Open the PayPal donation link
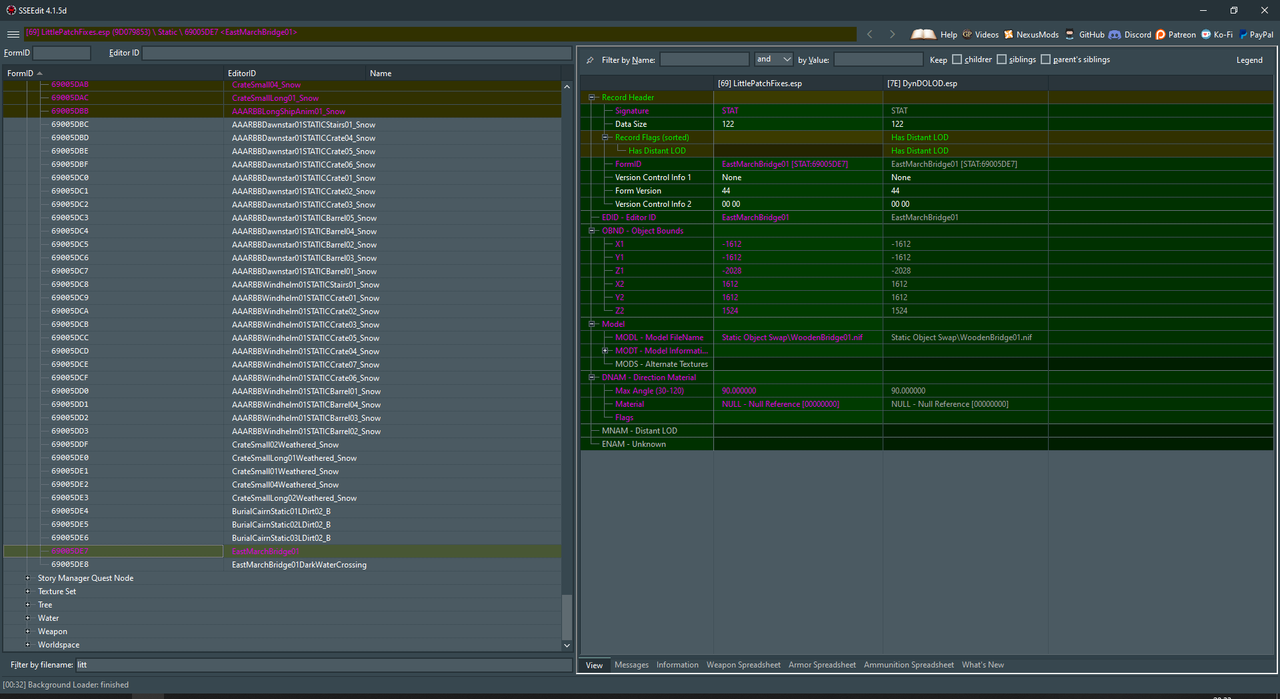Screen dimensions: 1280x699 pyautogui.click(x=1255, y=34)
